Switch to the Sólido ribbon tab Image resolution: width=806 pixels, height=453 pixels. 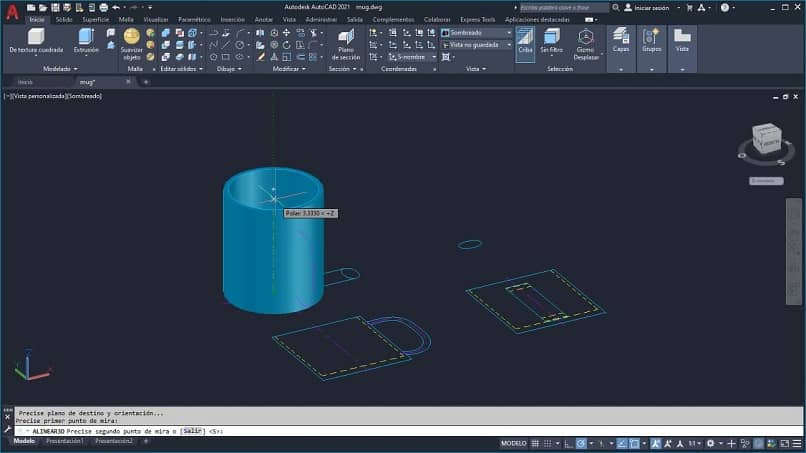tap(64, 19)
